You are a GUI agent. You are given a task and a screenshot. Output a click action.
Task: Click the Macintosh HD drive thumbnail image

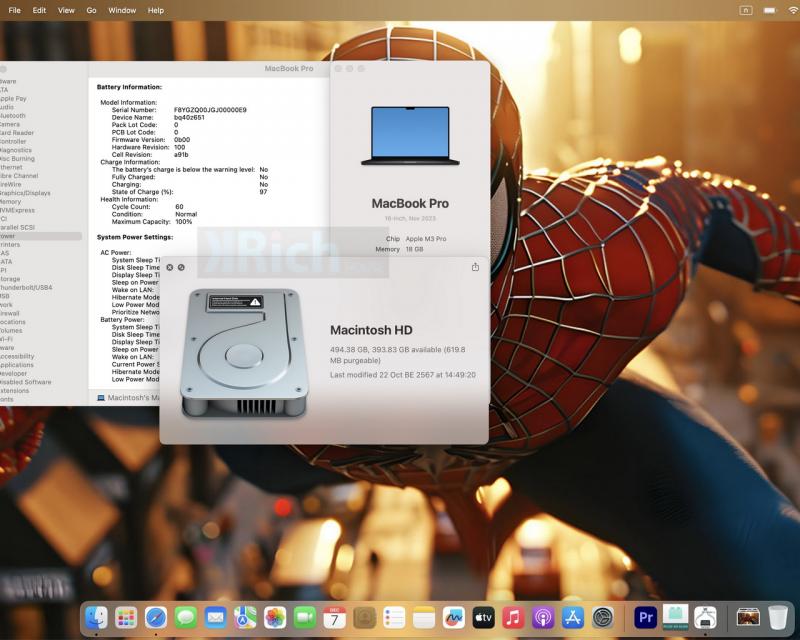(x=244, y=353)
